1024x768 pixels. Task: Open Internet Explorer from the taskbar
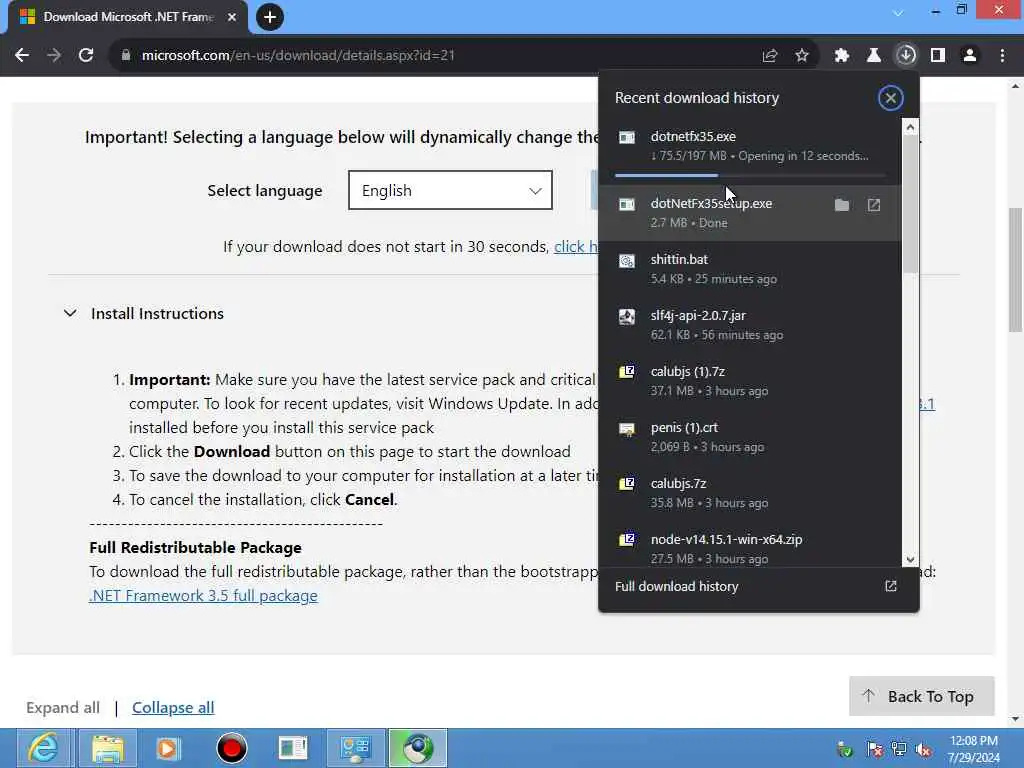[x=43, y=748]
